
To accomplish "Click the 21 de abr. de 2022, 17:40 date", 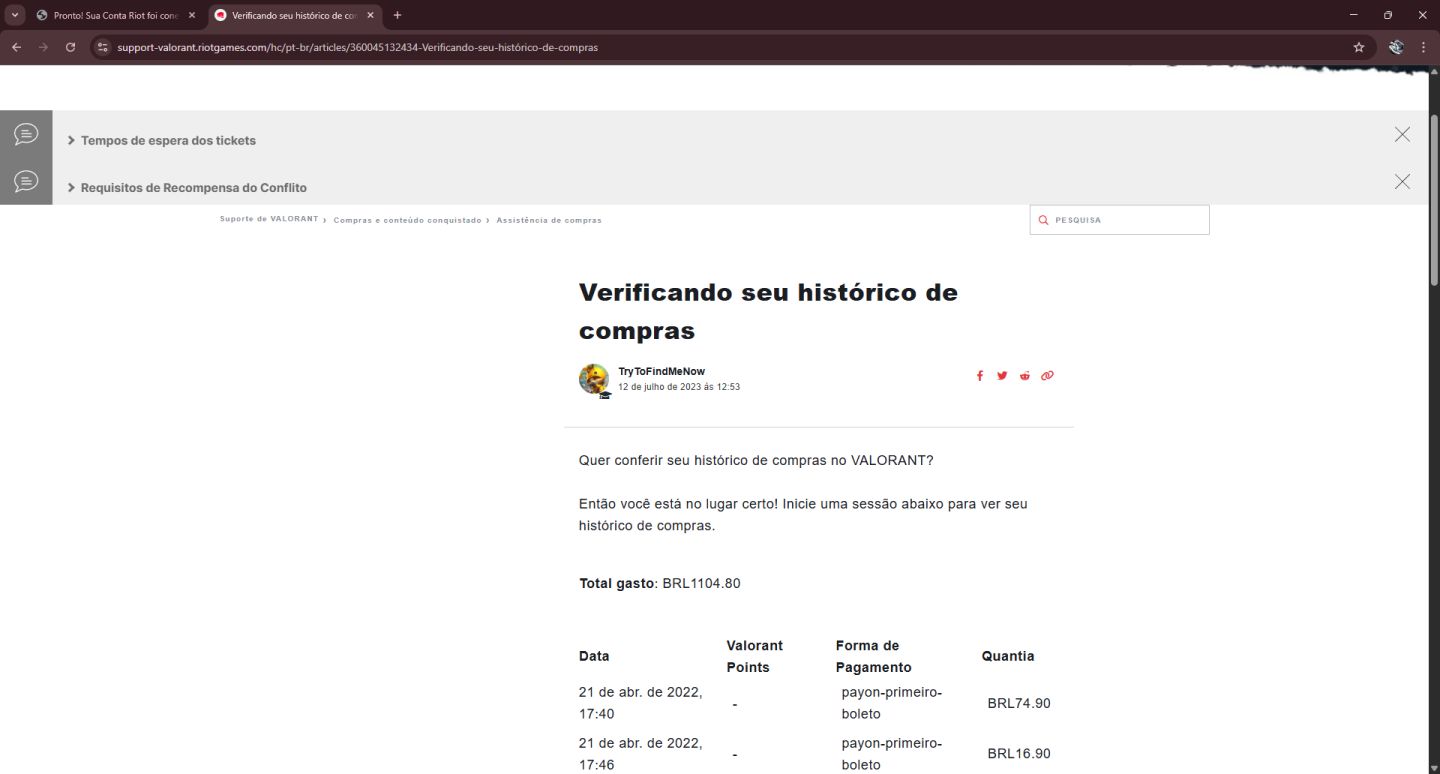I will (640, 703).
